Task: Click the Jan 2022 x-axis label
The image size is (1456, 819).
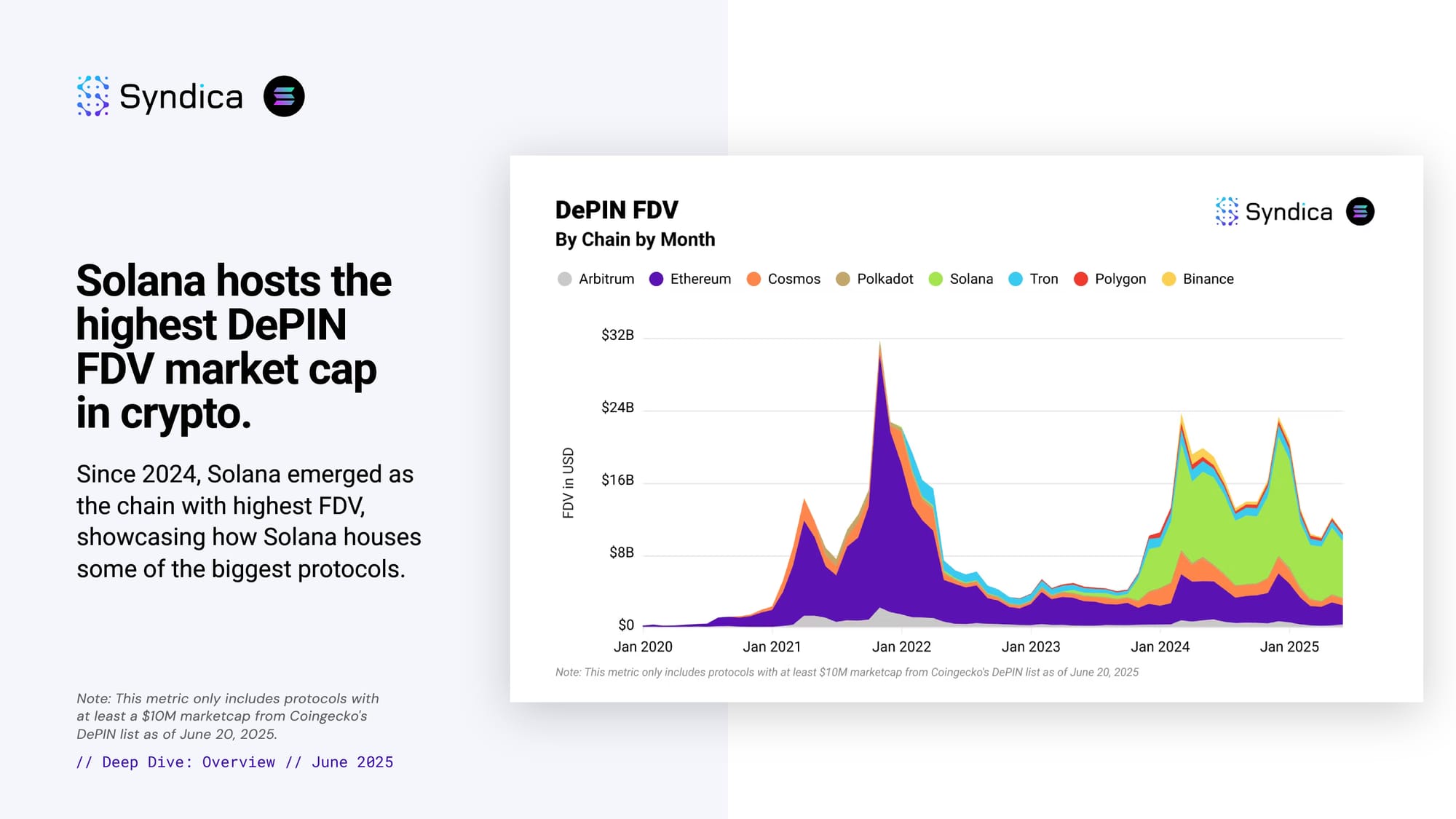Action: 901,646
